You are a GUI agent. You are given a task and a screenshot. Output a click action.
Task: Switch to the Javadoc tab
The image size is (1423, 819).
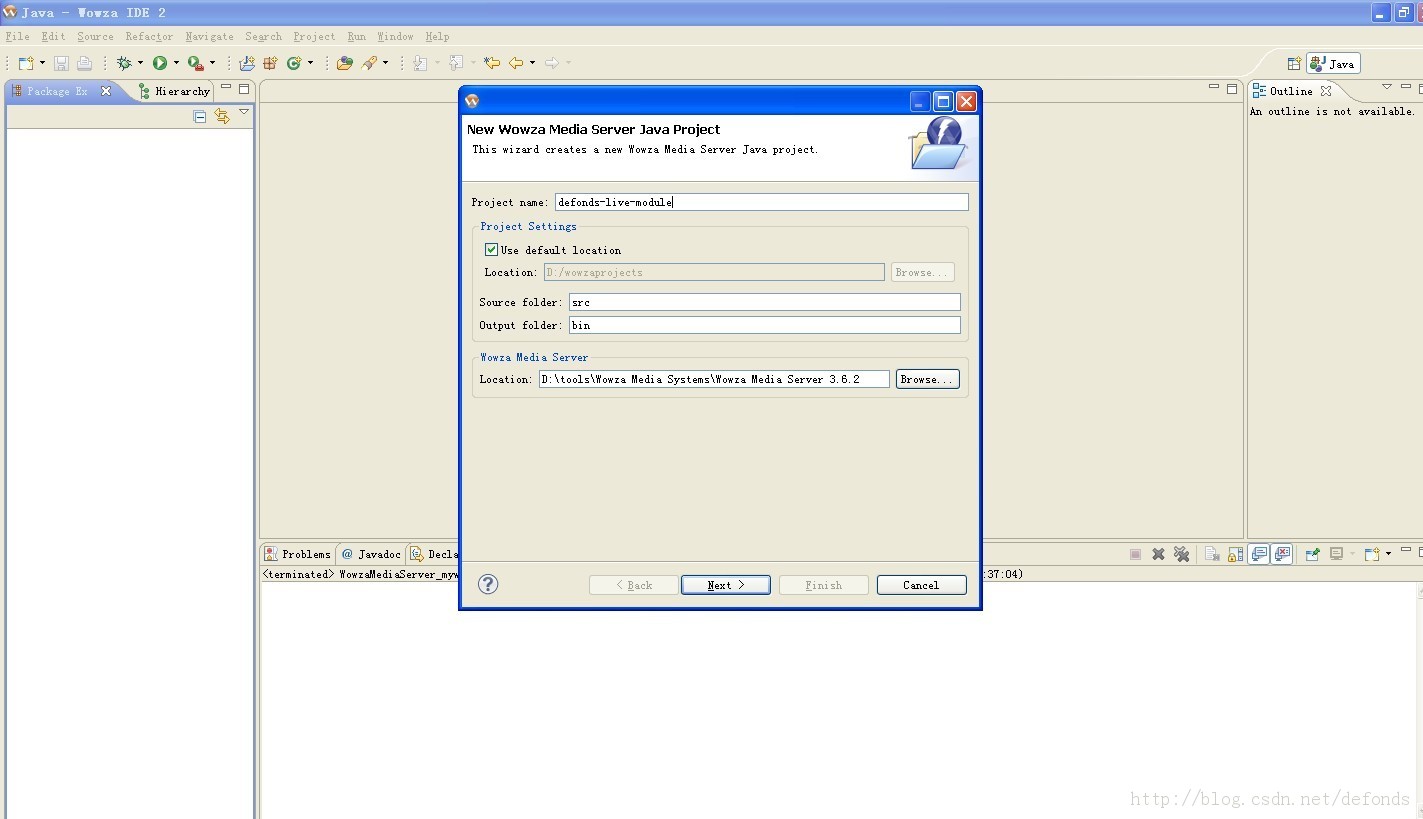click(x=371, y=554)
